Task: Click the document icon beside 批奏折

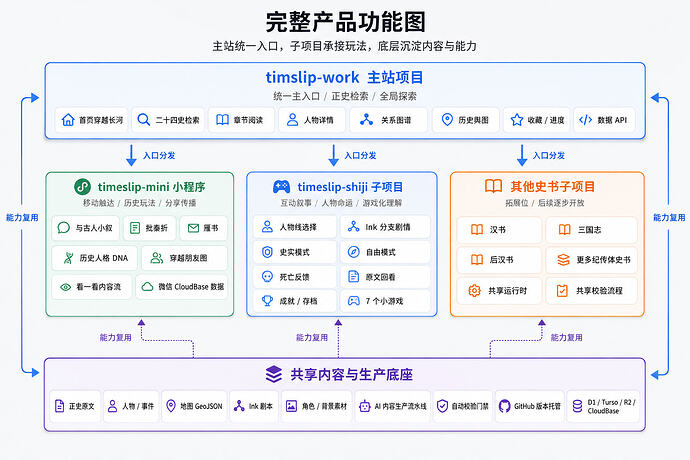Action: pyautogui.click(x=135, y=228)
